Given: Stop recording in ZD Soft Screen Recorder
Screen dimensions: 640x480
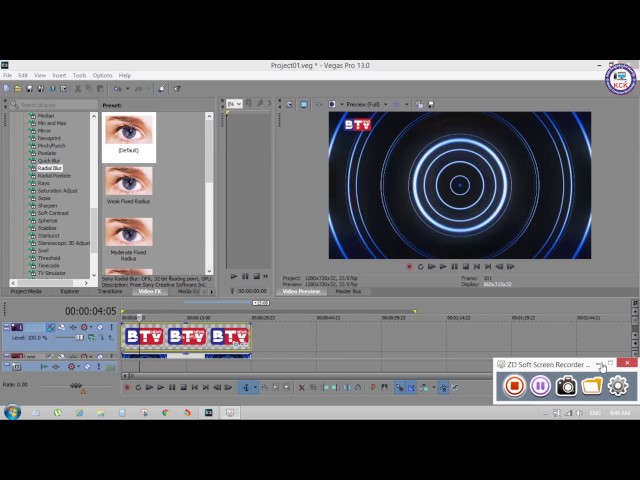Looking at the screenshot, I should click(514, 386).
